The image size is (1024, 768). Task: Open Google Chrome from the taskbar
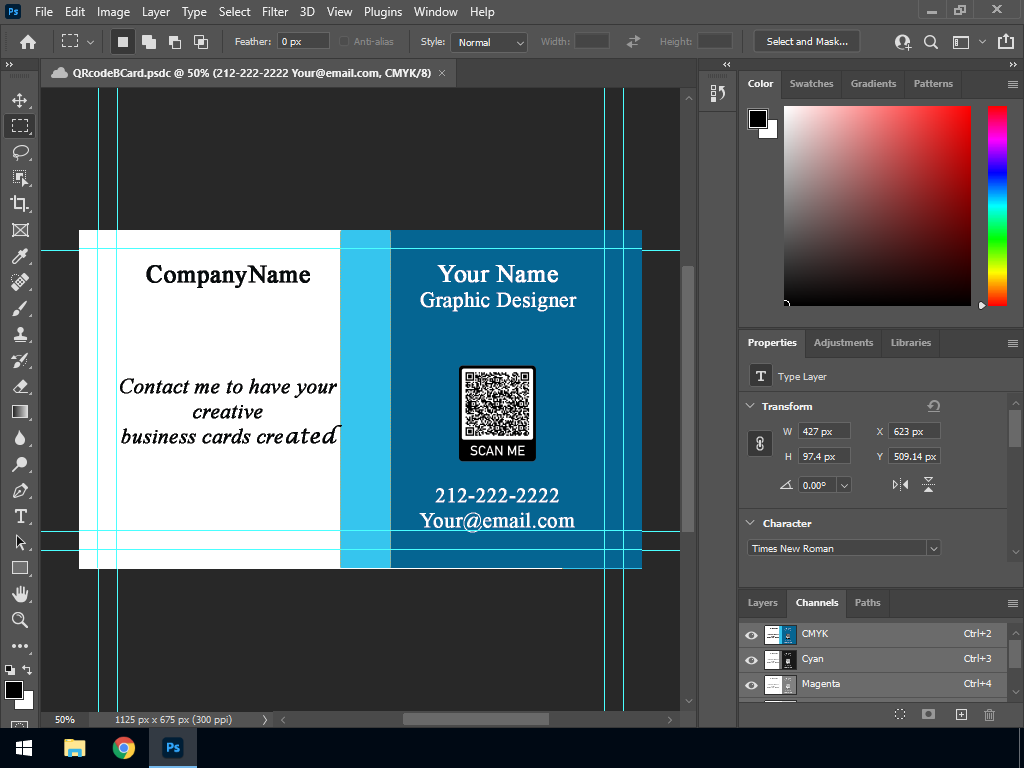click(123, 748)
